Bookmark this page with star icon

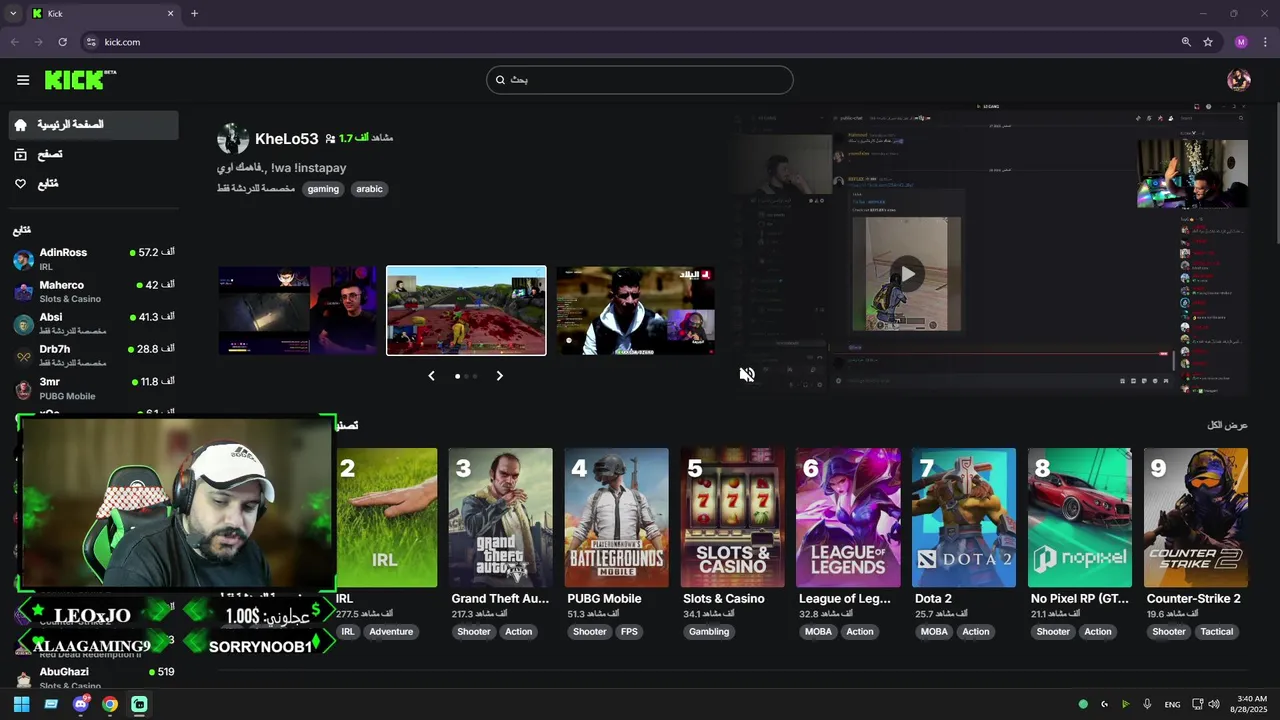pyautogui.click(x=1208, y=42)
